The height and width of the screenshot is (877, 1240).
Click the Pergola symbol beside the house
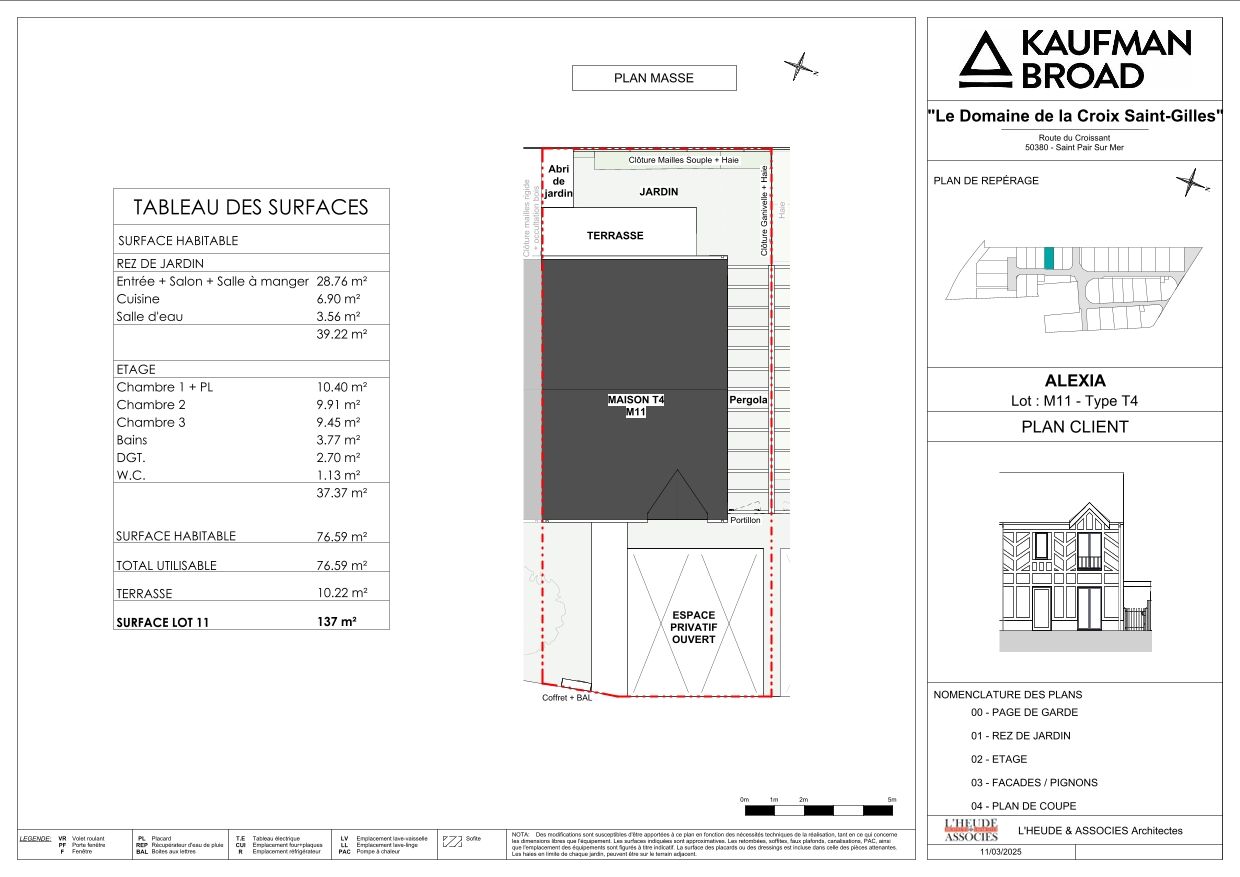click(x=746, y=398)
